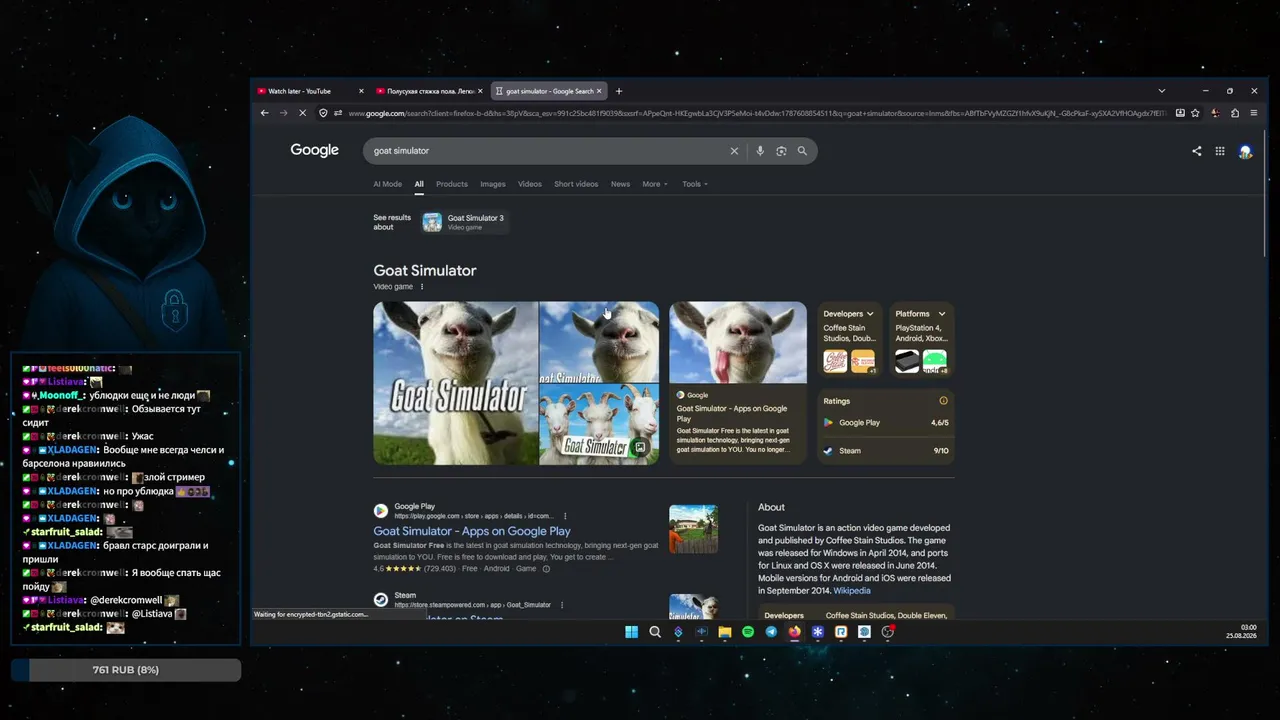Switch to the Watch later - YouTube tab

click(x=309, y=91)
